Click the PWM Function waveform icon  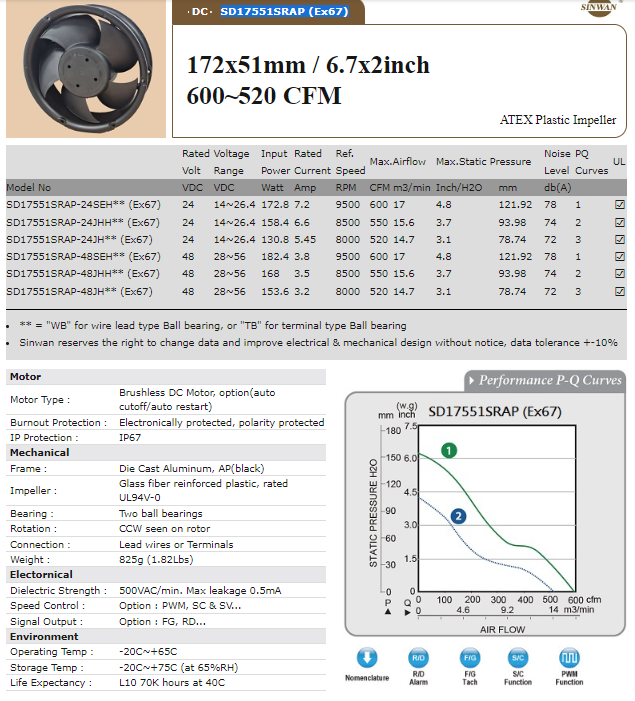click(569, 657)
